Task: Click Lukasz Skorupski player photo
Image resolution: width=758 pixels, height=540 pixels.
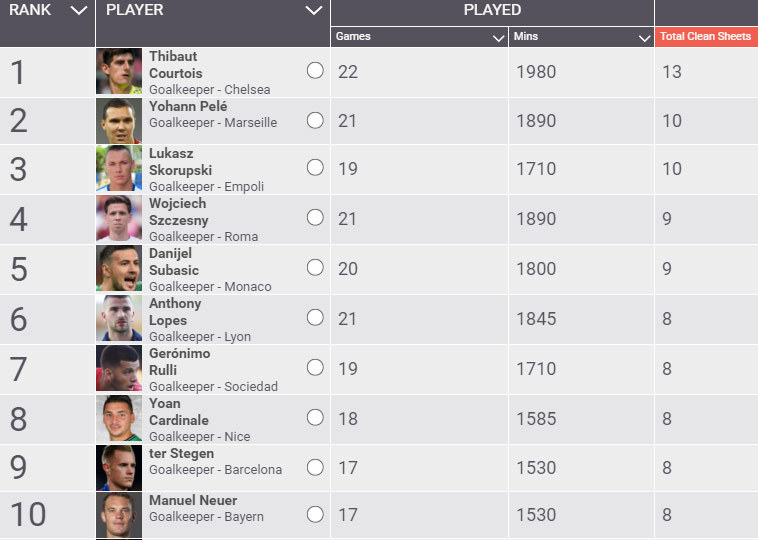Action: pyautogui.click(x=119, y=169)
